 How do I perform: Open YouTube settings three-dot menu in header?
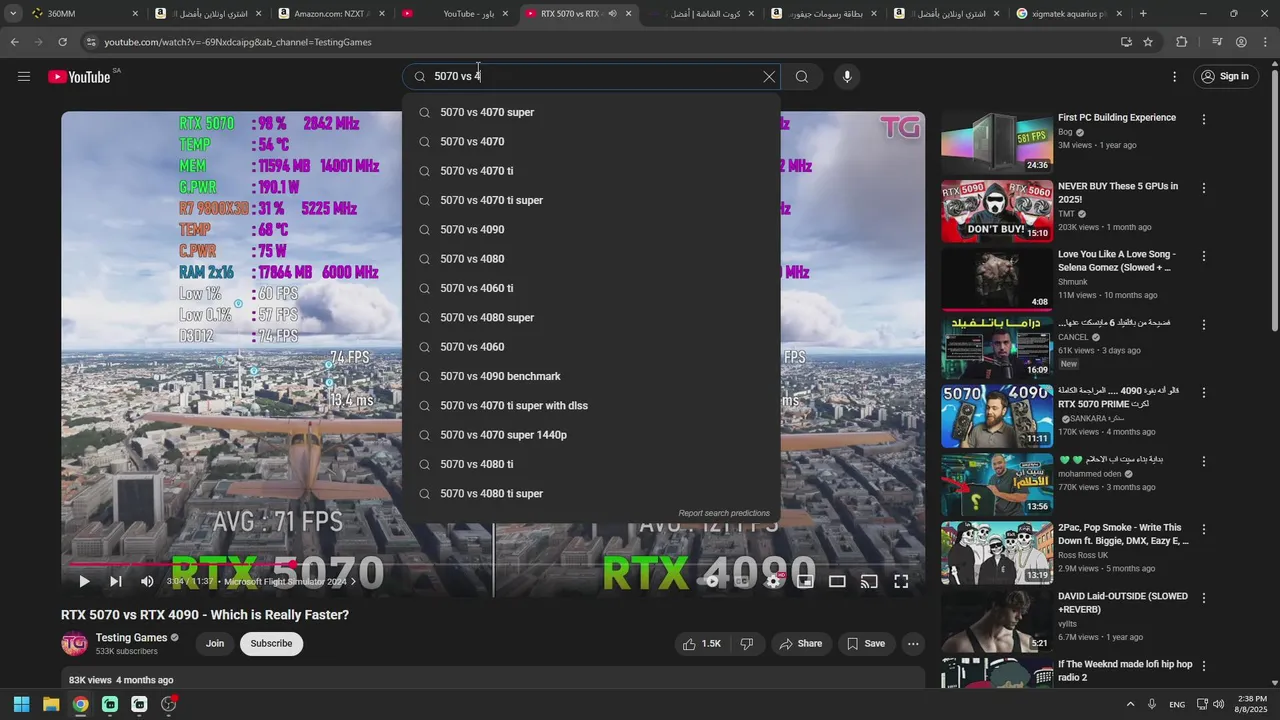tap(1175, 77)
